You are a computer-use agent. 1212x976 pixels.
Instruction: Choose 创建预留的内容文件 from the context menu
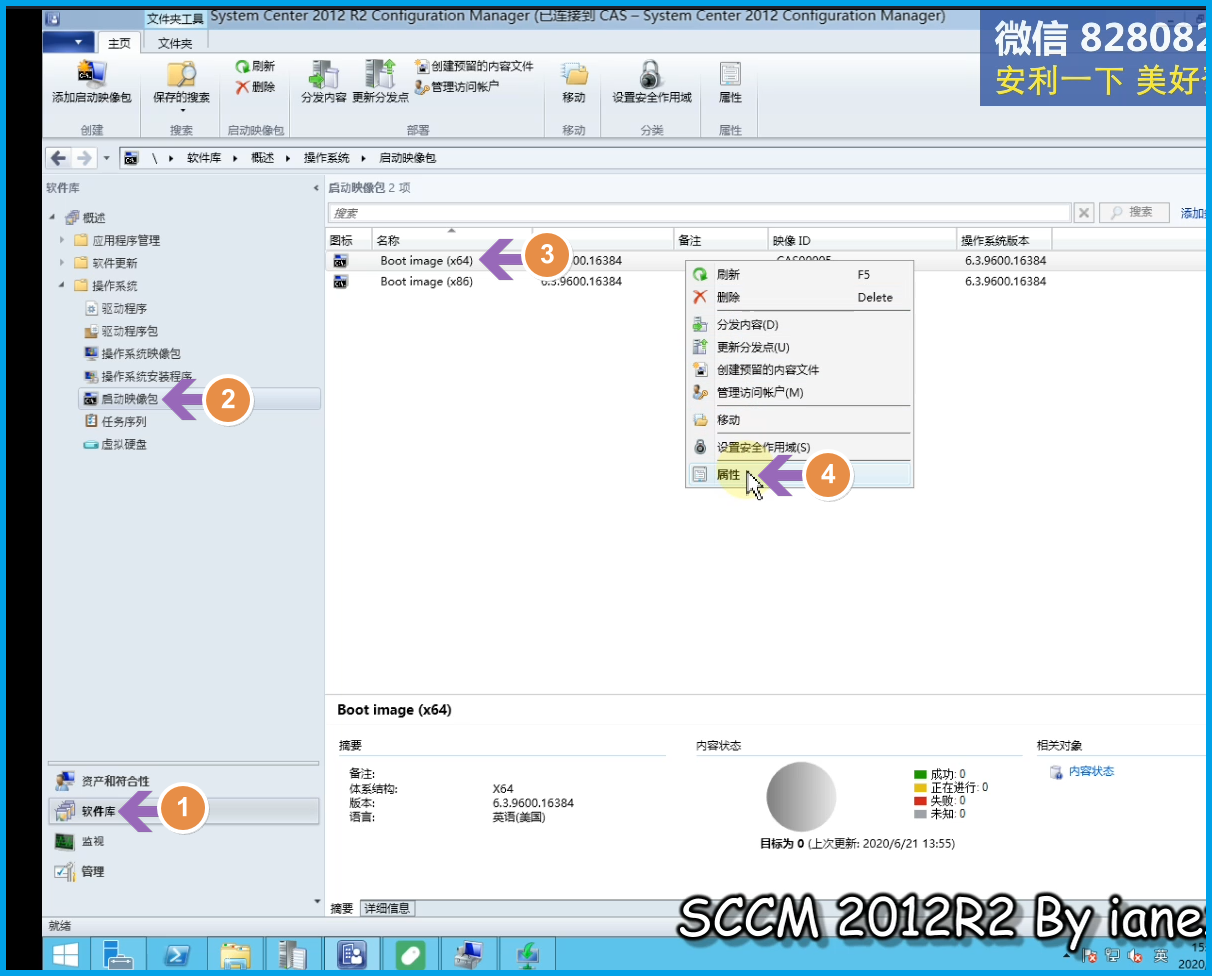click(799, 370)
